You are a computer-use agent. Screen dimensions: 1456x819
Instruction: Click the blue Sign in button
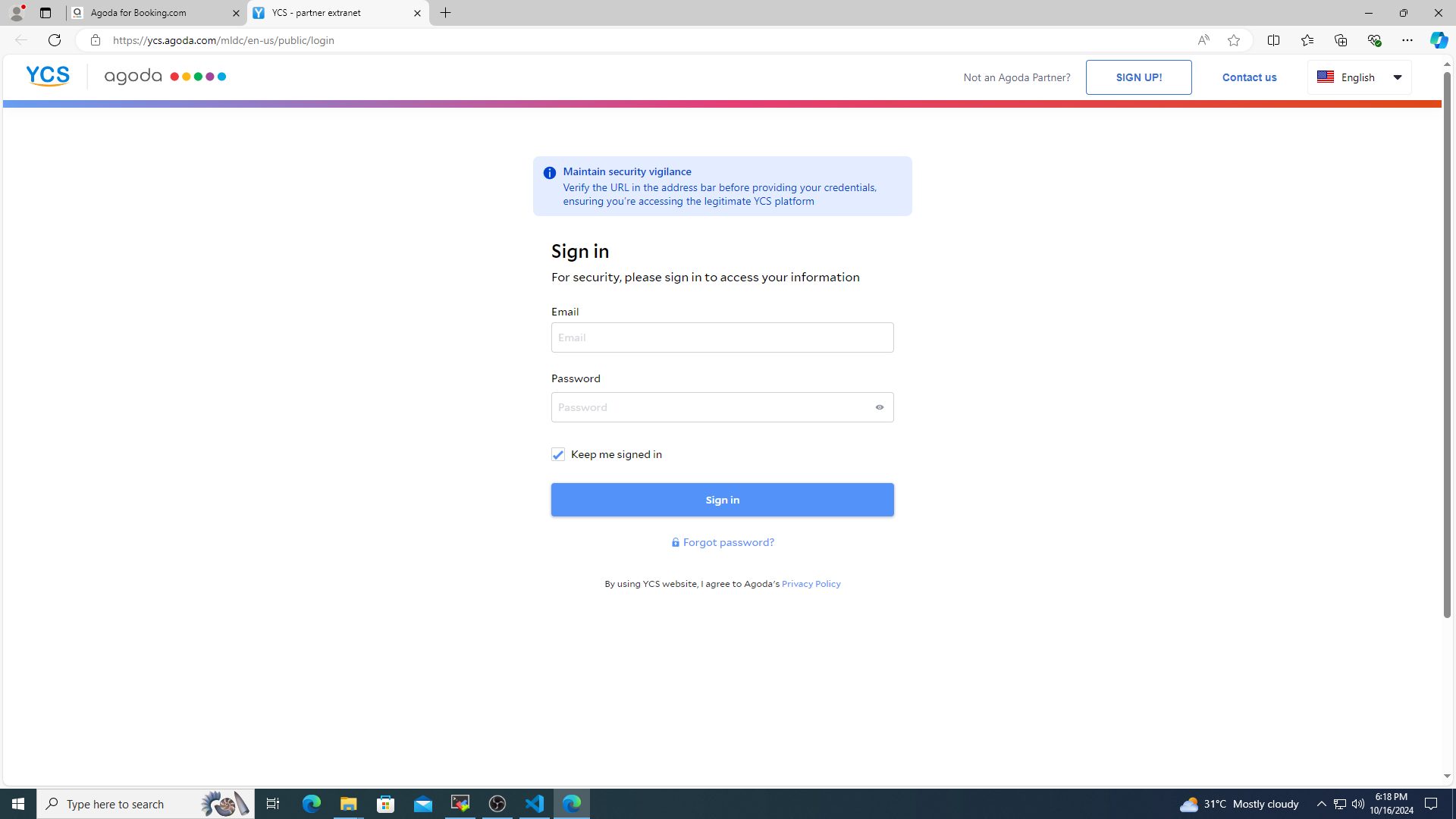(x=722, y=500)
